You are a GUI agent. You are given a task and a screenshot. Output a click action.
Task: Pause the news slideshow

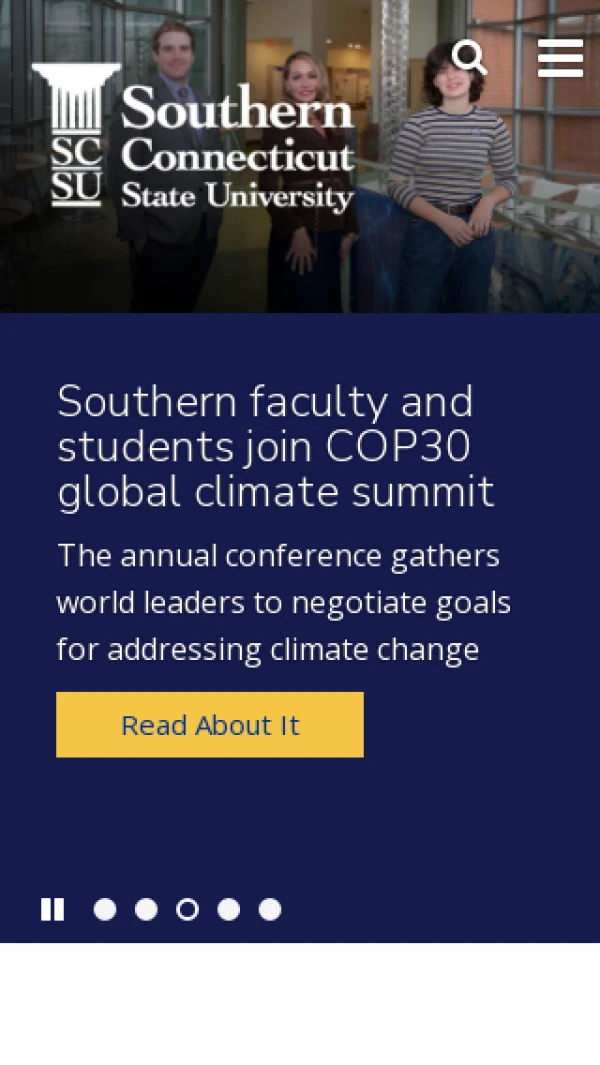(x=52, y=909)
